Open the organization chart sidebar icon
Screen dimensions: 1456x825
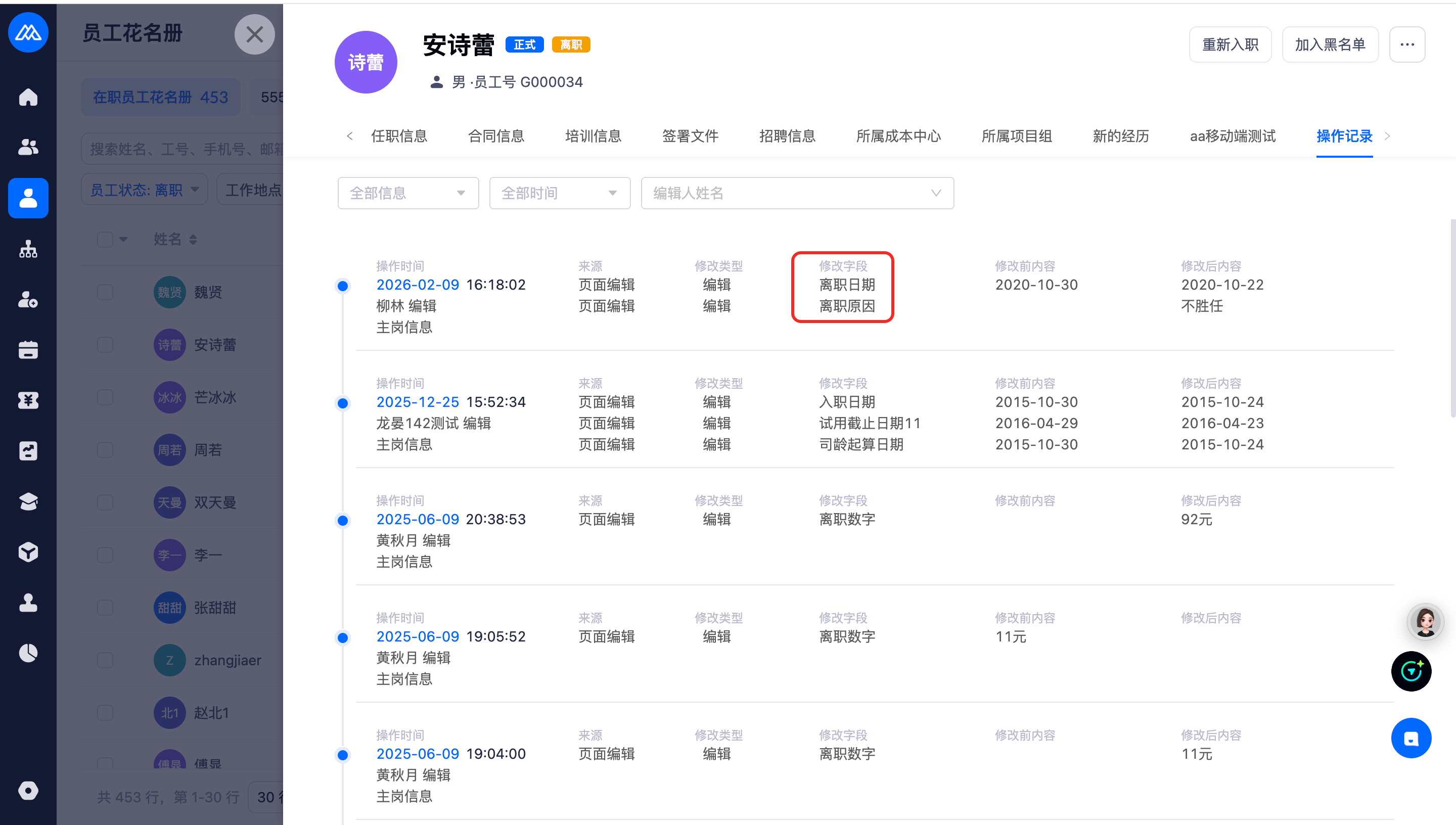(x=28, y=249)
